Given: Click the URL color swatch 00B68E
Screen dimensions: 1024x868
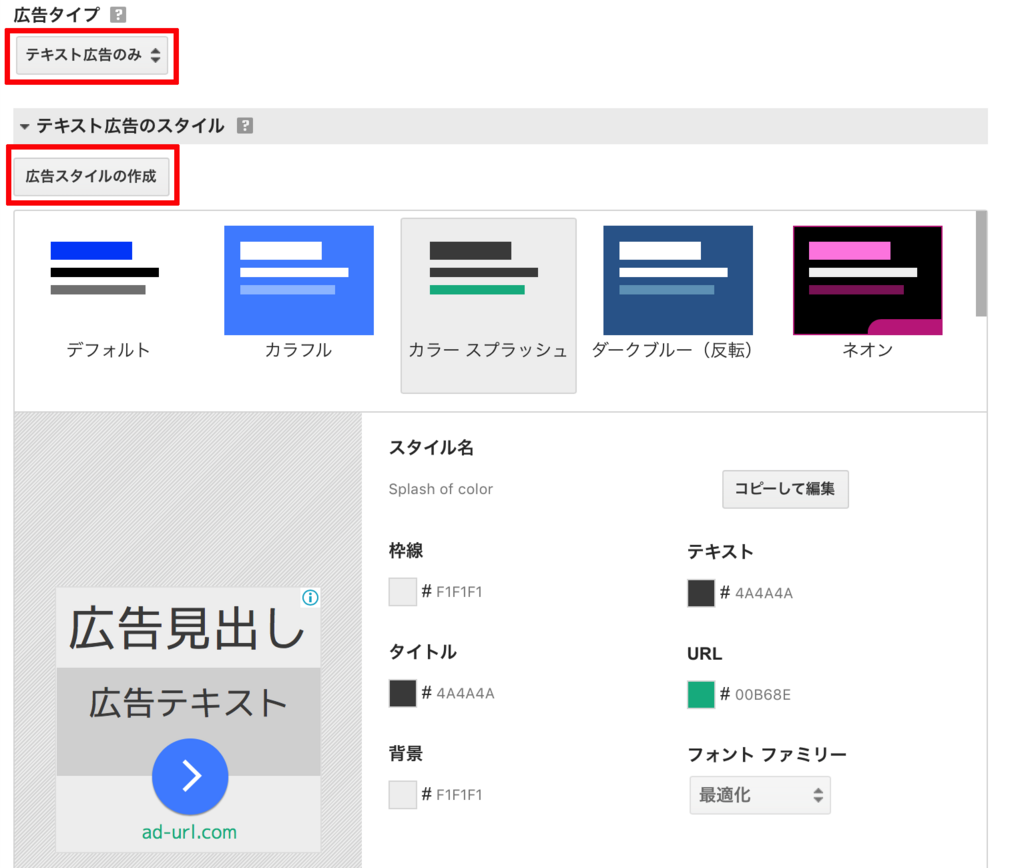Looking at the screenshot, I should pos(701,694).
